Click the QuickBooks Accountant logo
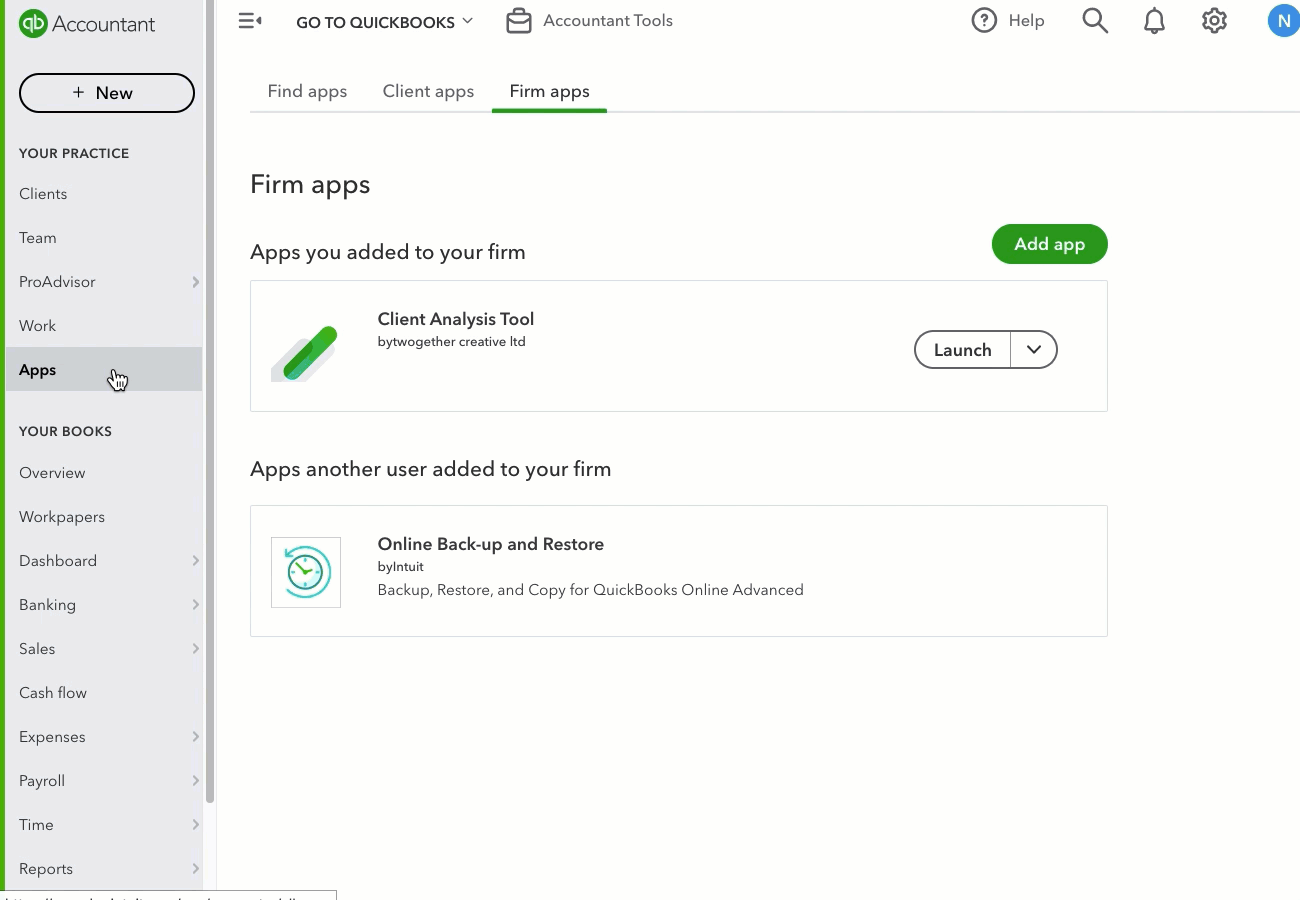This screenshot has height=900, width=1300. click(x=88, y=24)
